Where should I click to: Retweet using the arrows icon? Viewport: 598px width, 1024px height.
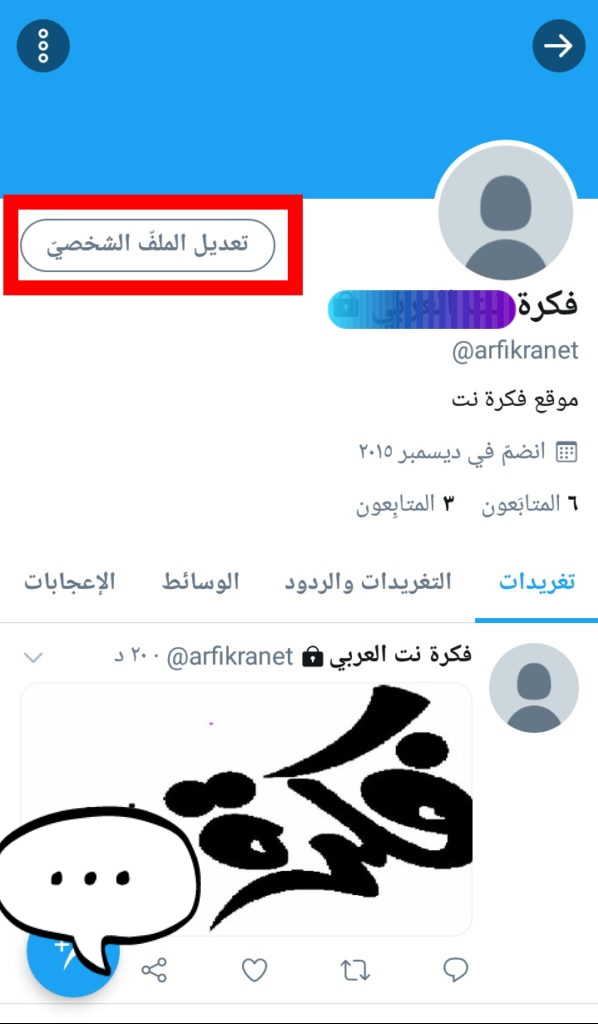(x=356, y=970)
